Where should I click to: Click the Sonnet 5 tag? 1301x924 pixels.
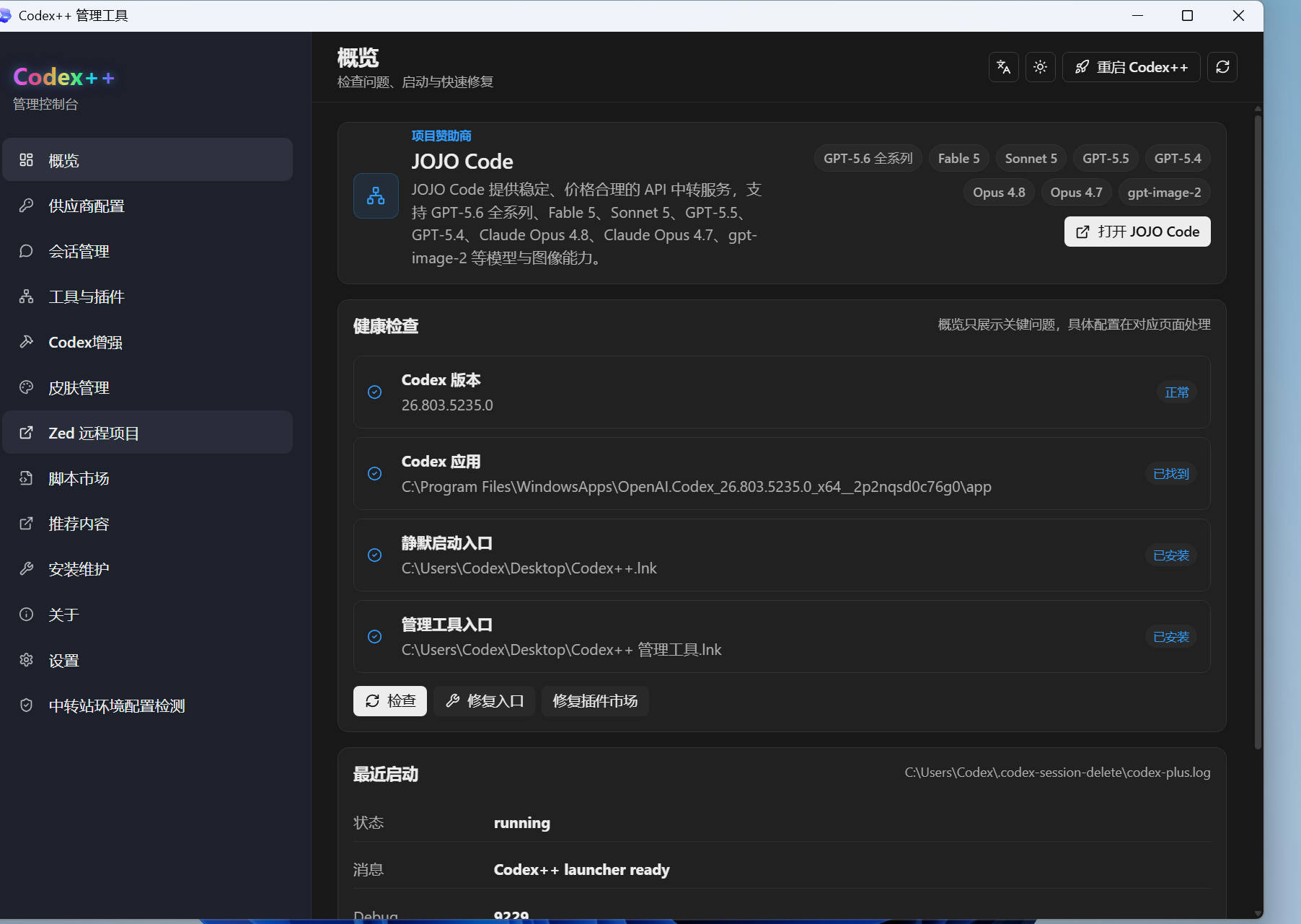tap(1031, 159)
